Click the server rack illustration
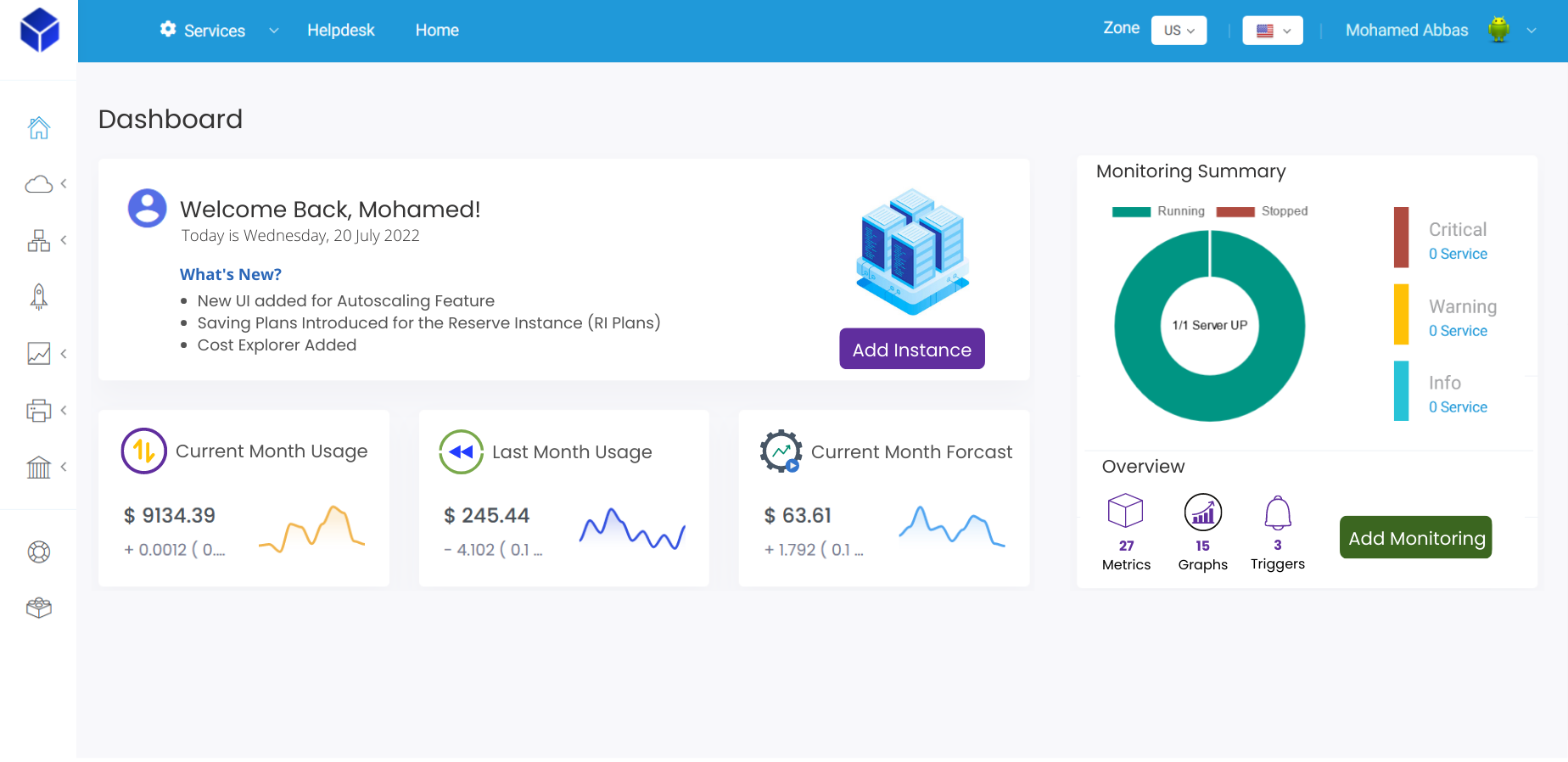1568x762 pixels. (912, 251)
